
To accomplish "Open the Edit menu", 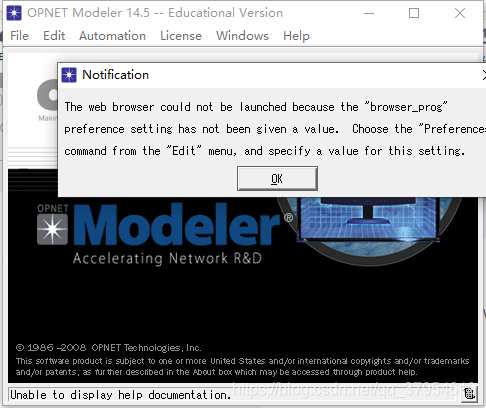I will (54, 36).
